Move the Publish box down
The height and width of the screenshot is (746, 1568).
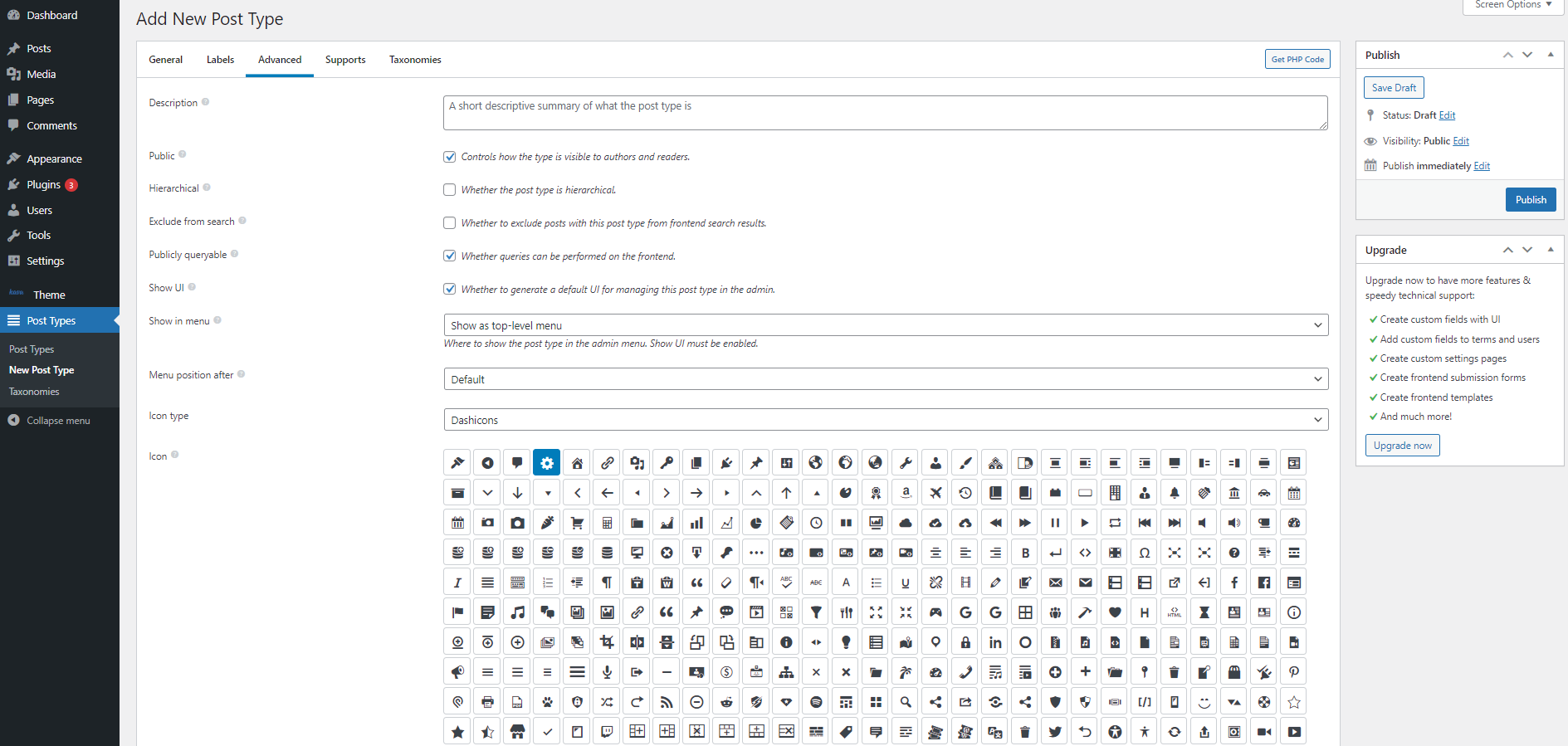pyautogui.click(x=1527, y=55)
